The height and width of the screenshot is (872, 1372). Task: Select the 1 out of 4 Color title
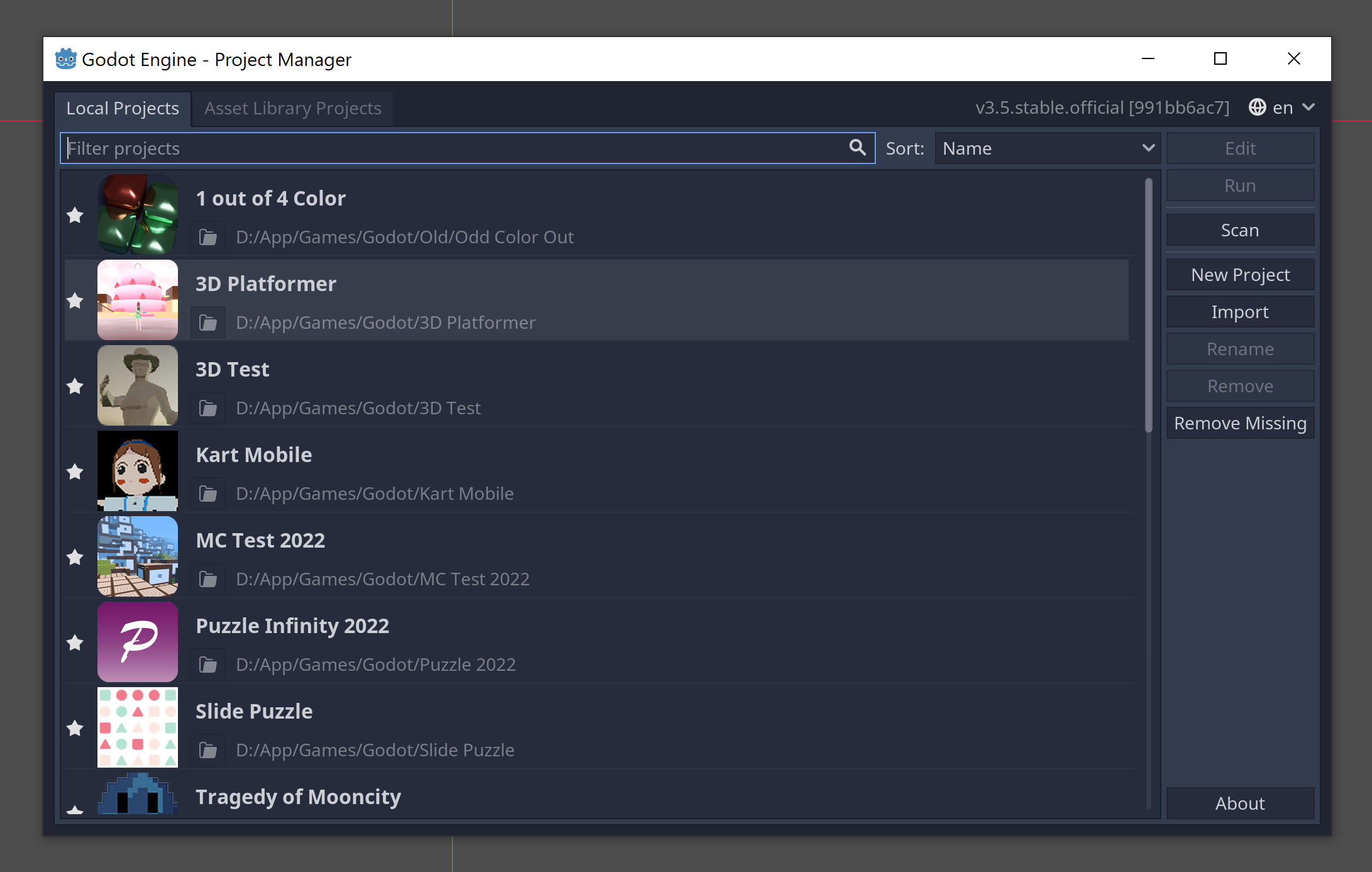271,198
